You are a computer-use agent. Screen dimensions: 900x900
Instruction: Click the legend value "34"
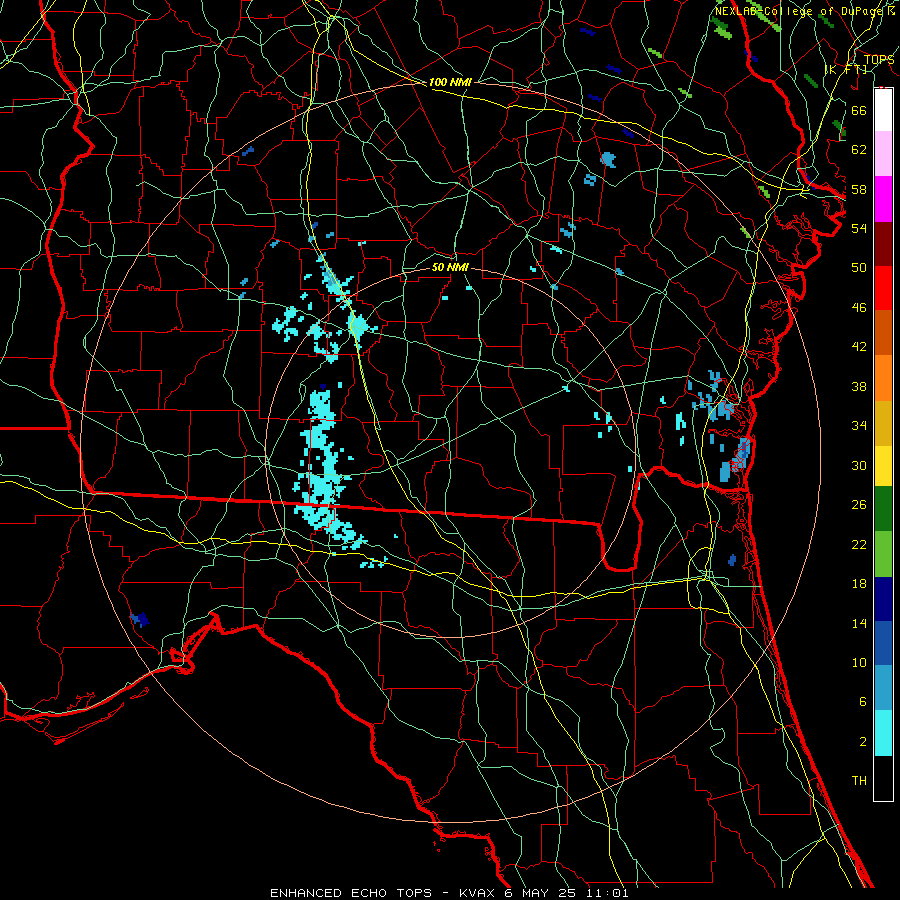click(x=859, y=425)
